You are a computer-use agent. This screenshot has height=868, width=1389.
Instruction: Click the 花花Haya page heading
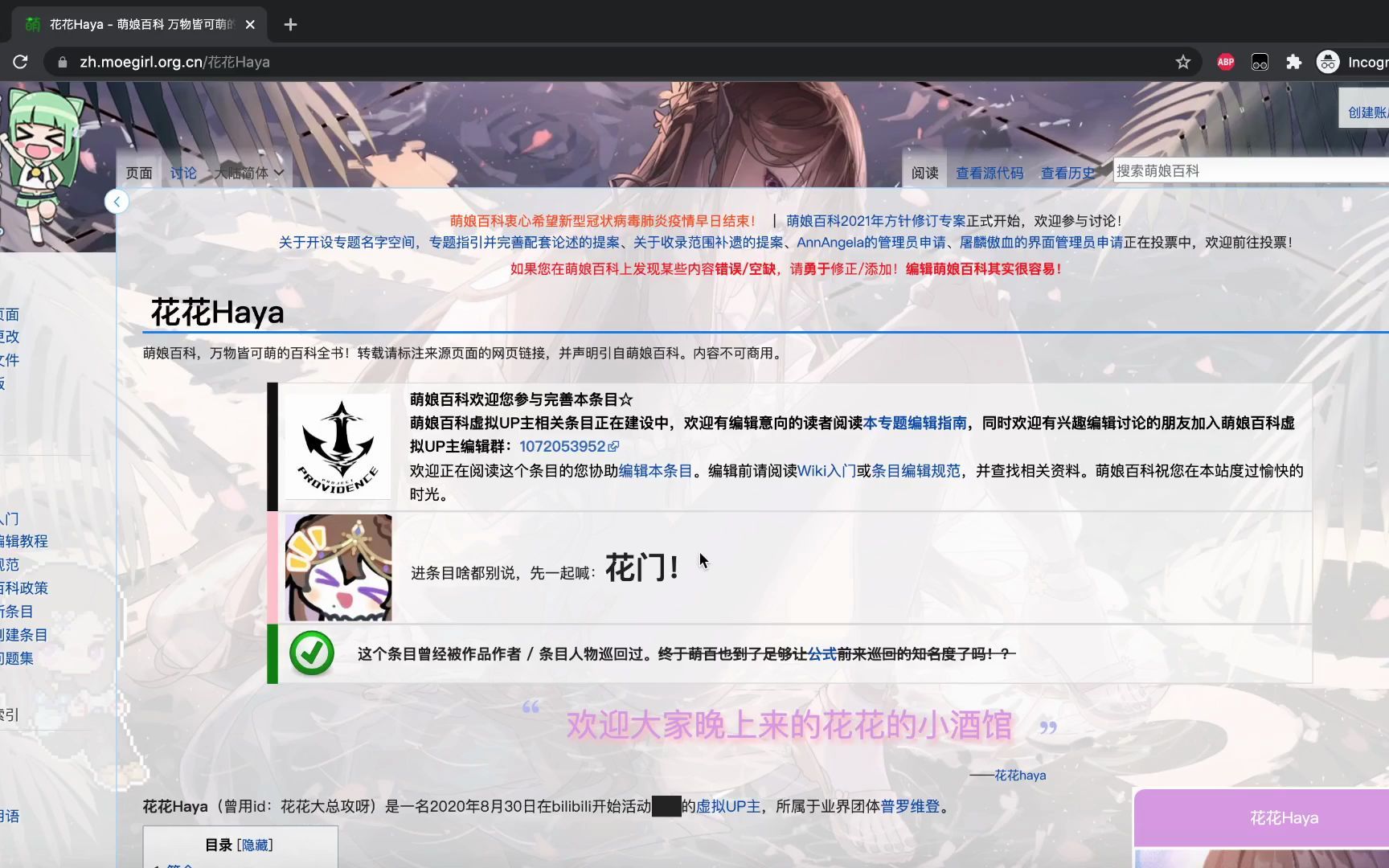[x=217, y=313]
